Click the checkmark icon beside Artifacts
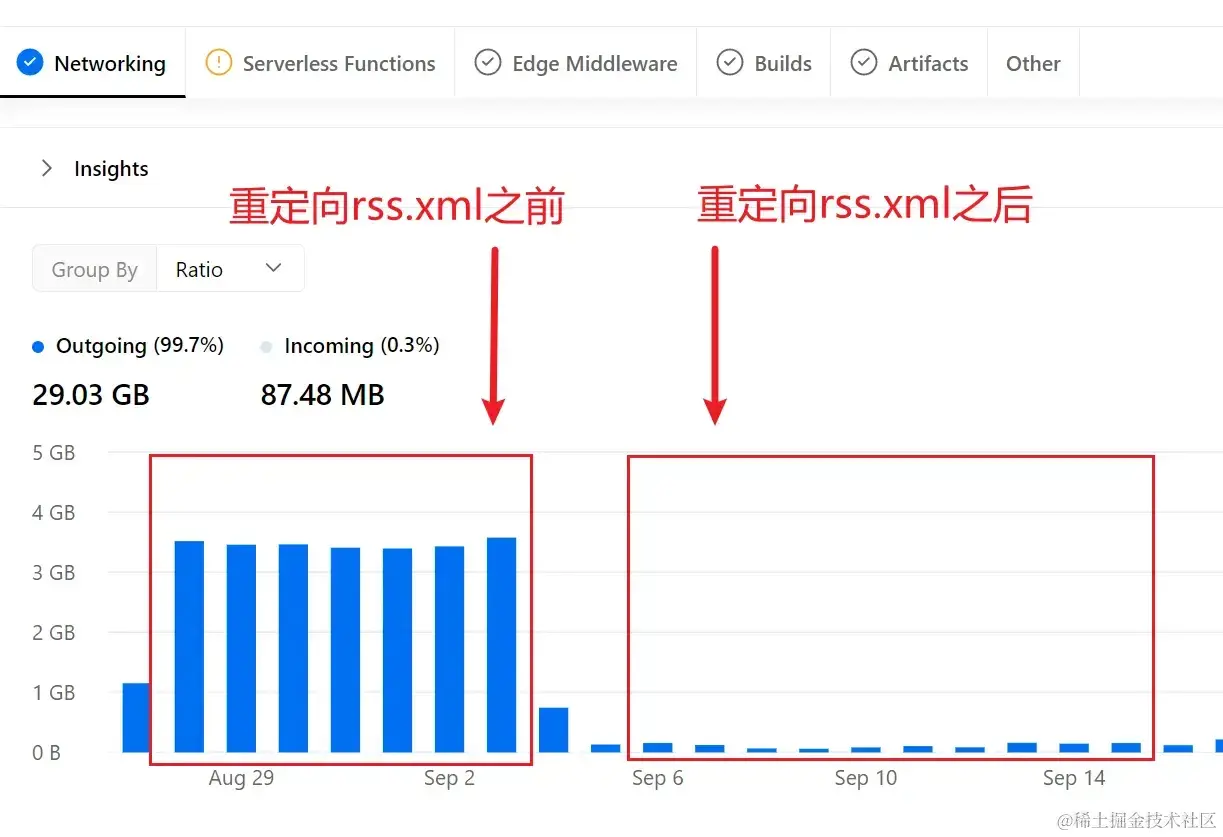1223x837 pixels. tap(864, 62)
